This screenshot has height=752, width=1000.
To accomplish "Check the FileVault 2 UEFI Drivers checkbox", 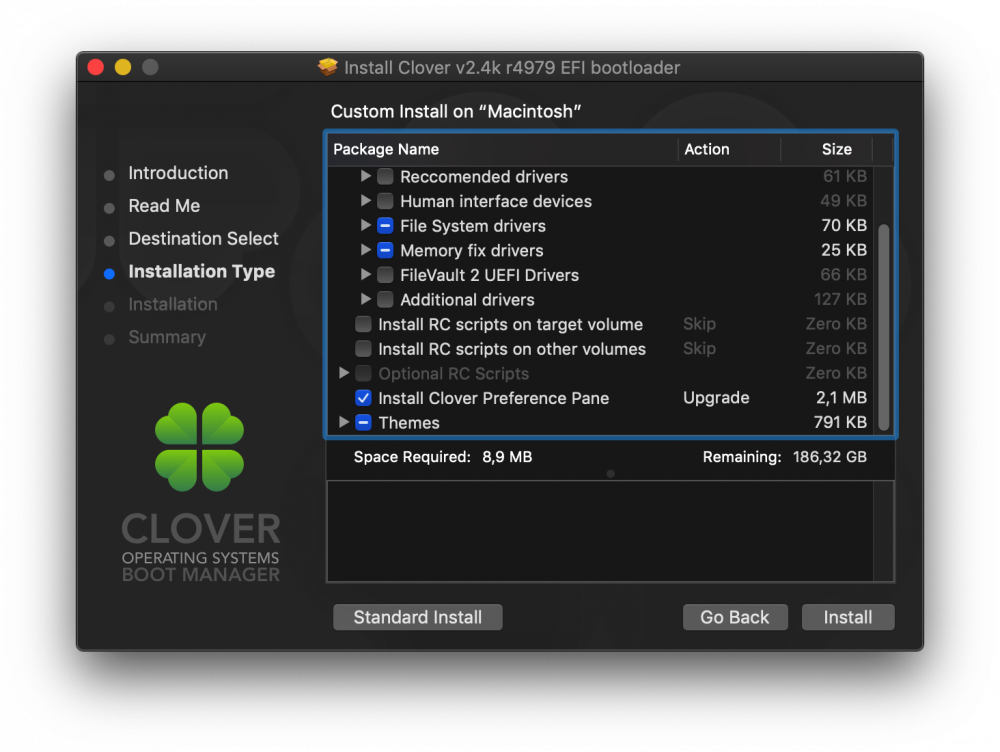I will (385, 275).
